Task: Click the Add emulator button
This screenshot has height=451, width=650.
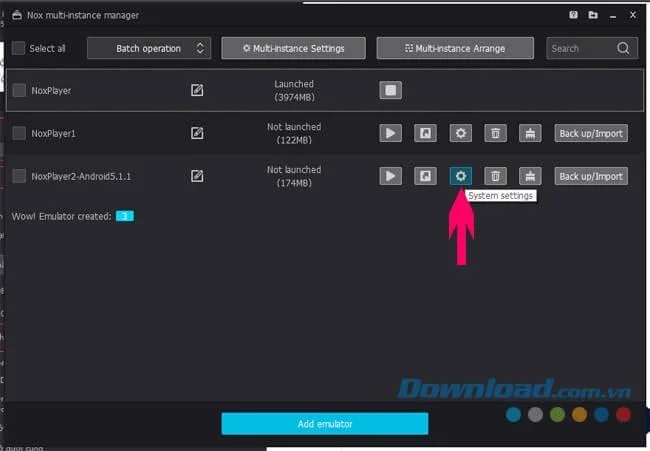Action: click(x=325, y=424)
